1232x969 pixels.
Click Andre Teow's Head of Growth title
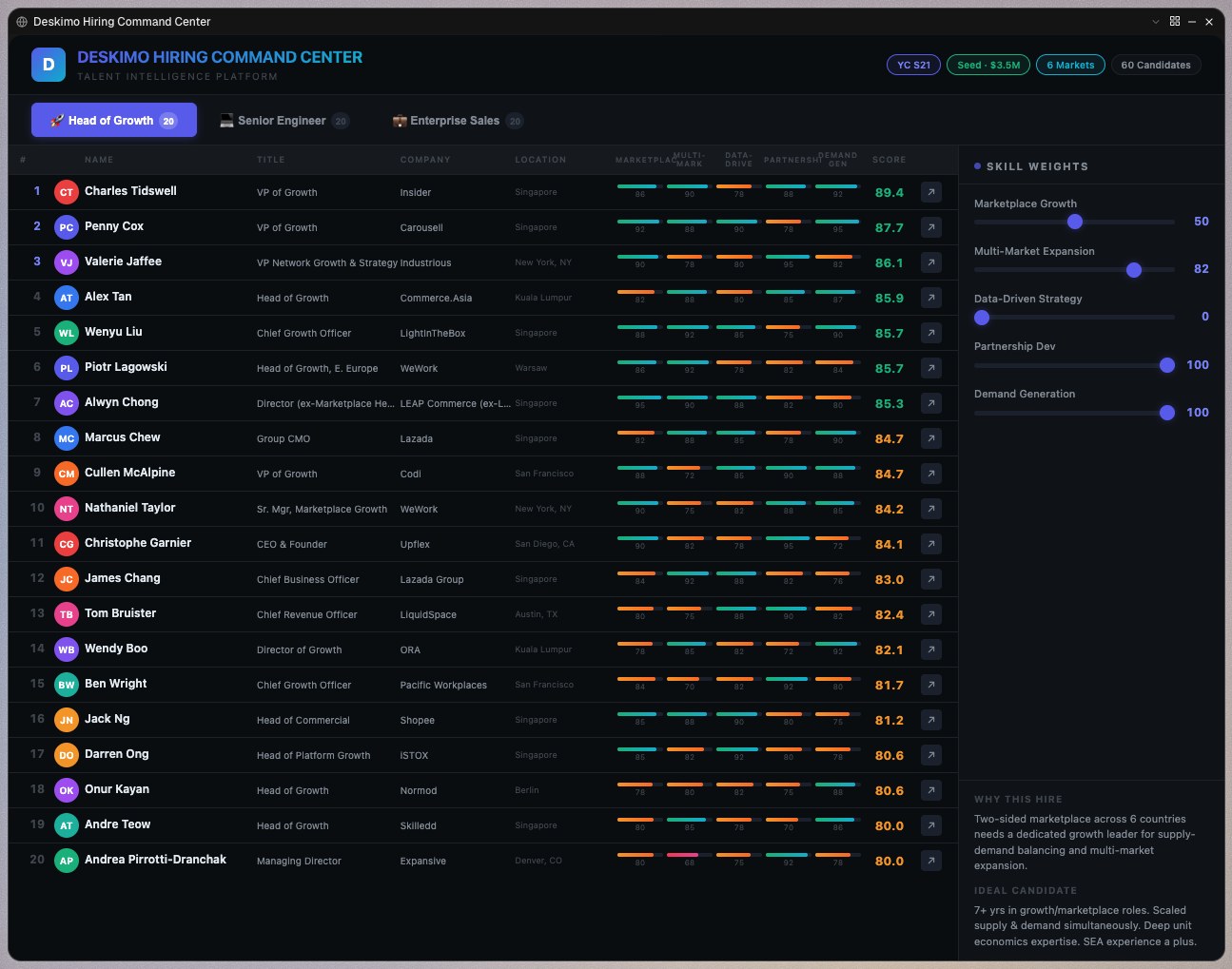[x=293, y=826]
